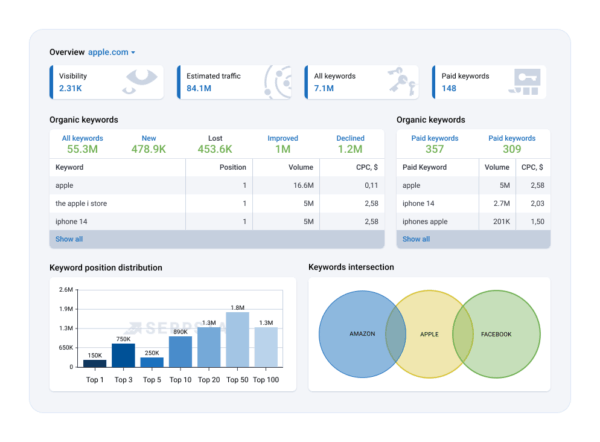Click the Paid keywords key-card icon

pos(525,82)
